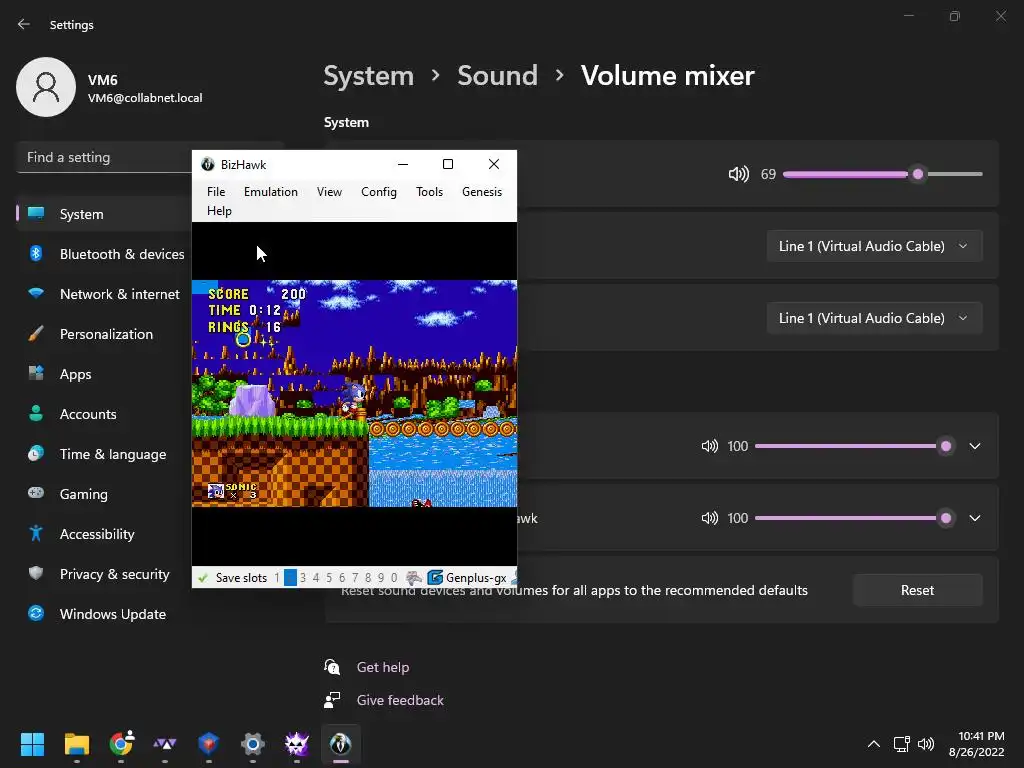Select BizHawk save slot 0
The width and height of the screenshot is (1024, 768).
pos(394,578)
